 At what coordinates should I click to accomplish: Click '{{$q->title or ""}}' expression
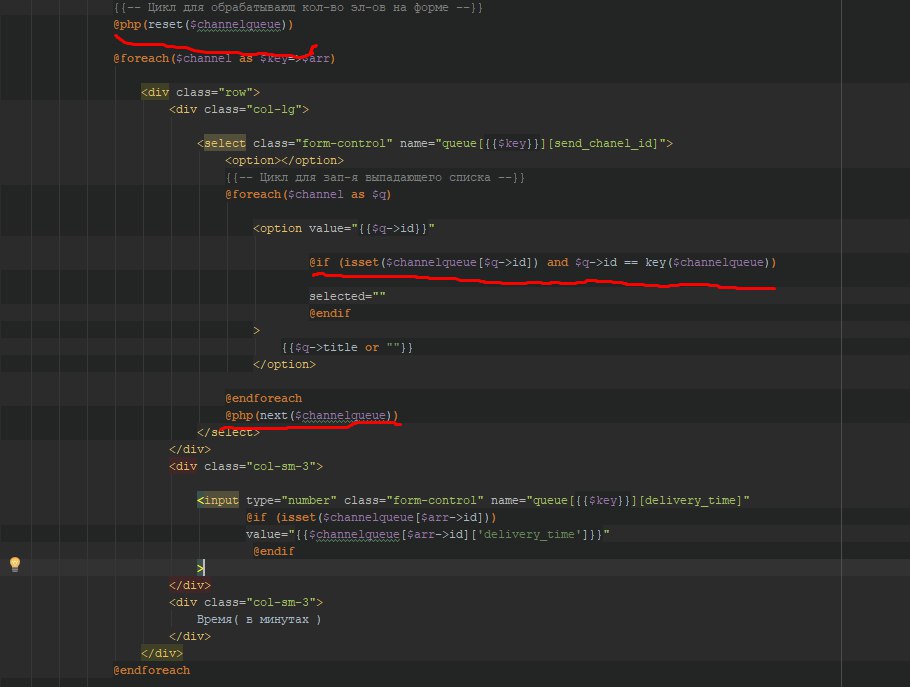pos(347,347)
